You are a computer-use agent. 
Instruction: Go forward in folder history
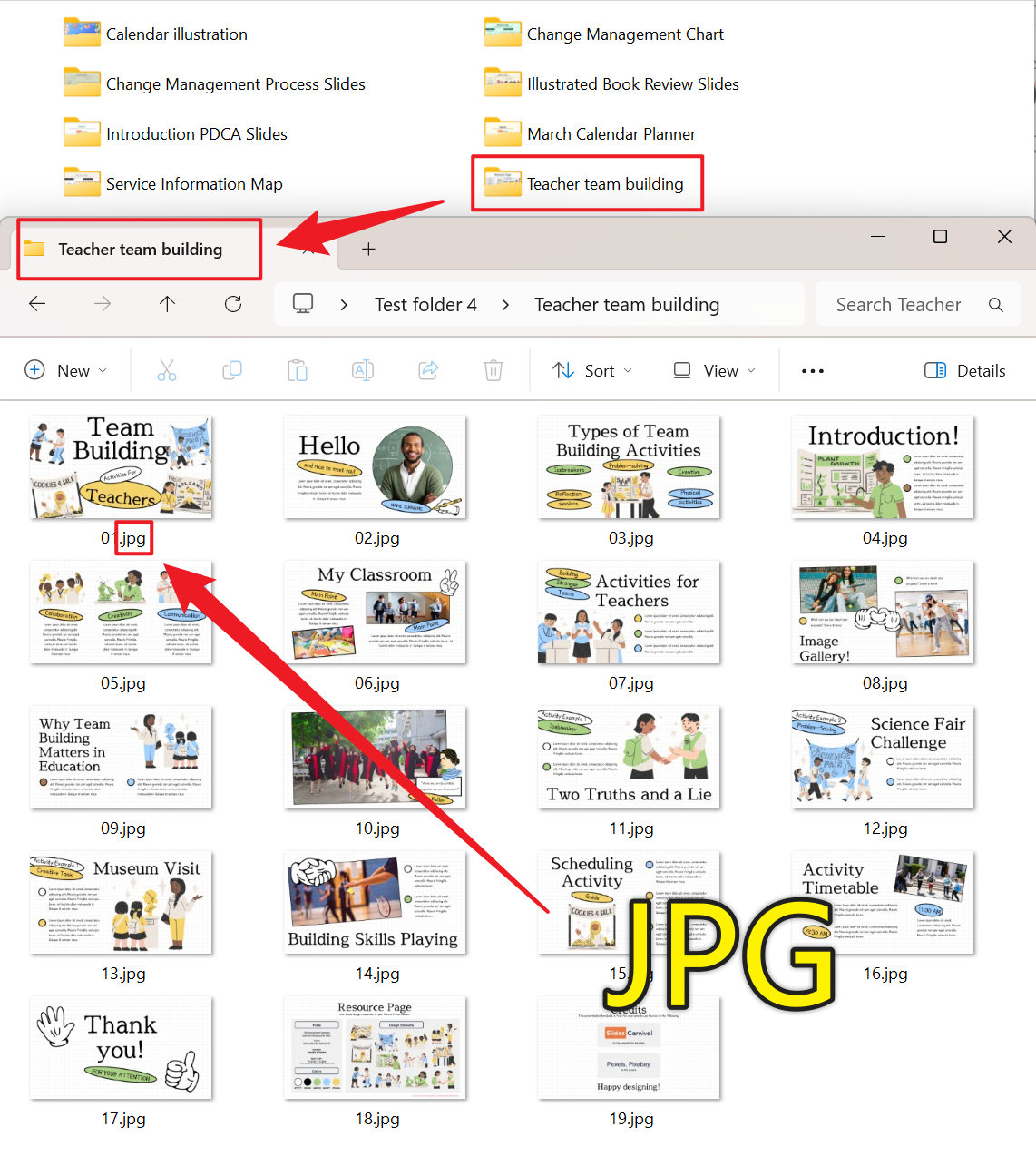(x=103, y=304)
